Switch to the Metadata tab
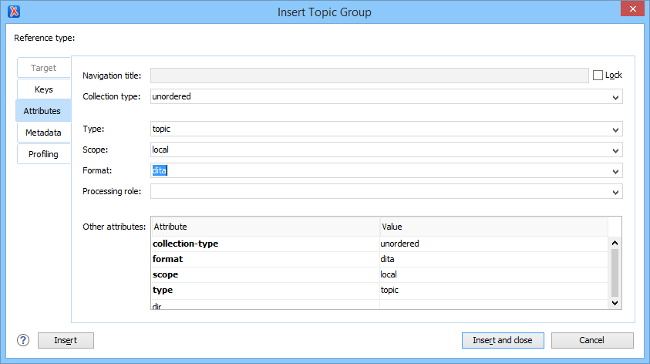Viewport: 650px width, 364px height. 44,133
